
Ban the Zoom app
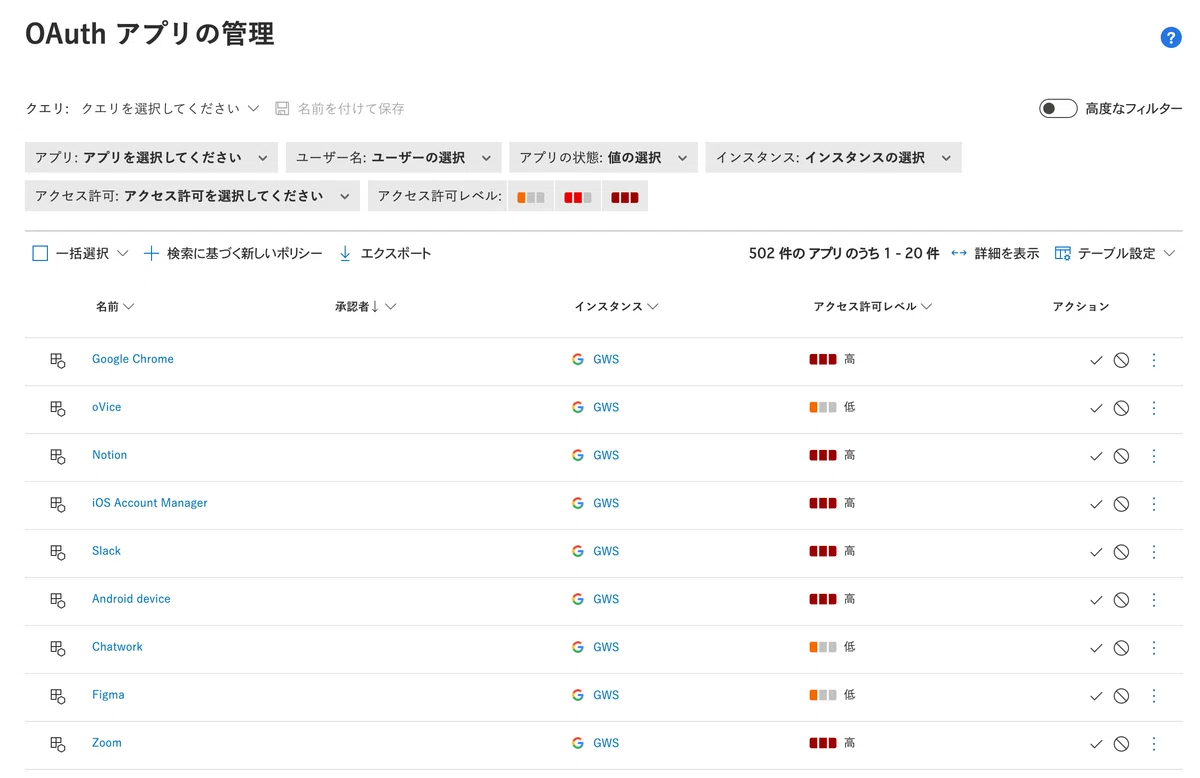click(x=1121, y=744)
